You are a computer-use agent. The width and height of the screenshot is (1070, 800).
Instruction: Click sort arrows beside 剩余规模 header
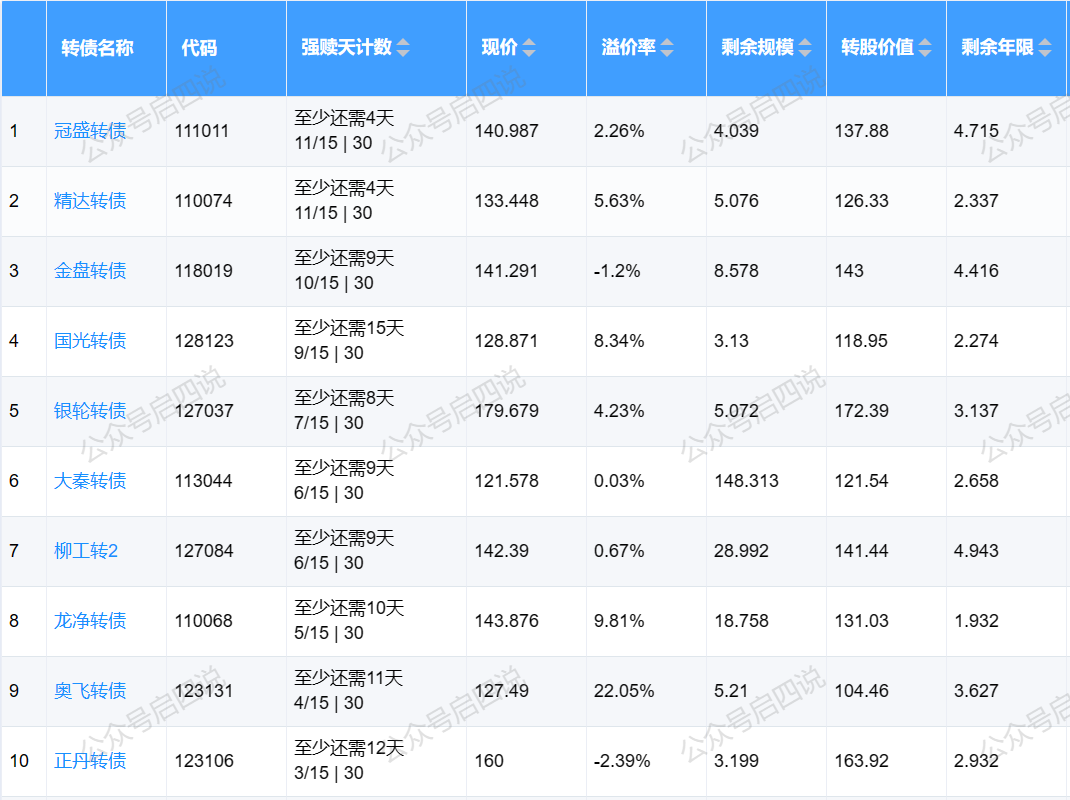pos(805,48)
